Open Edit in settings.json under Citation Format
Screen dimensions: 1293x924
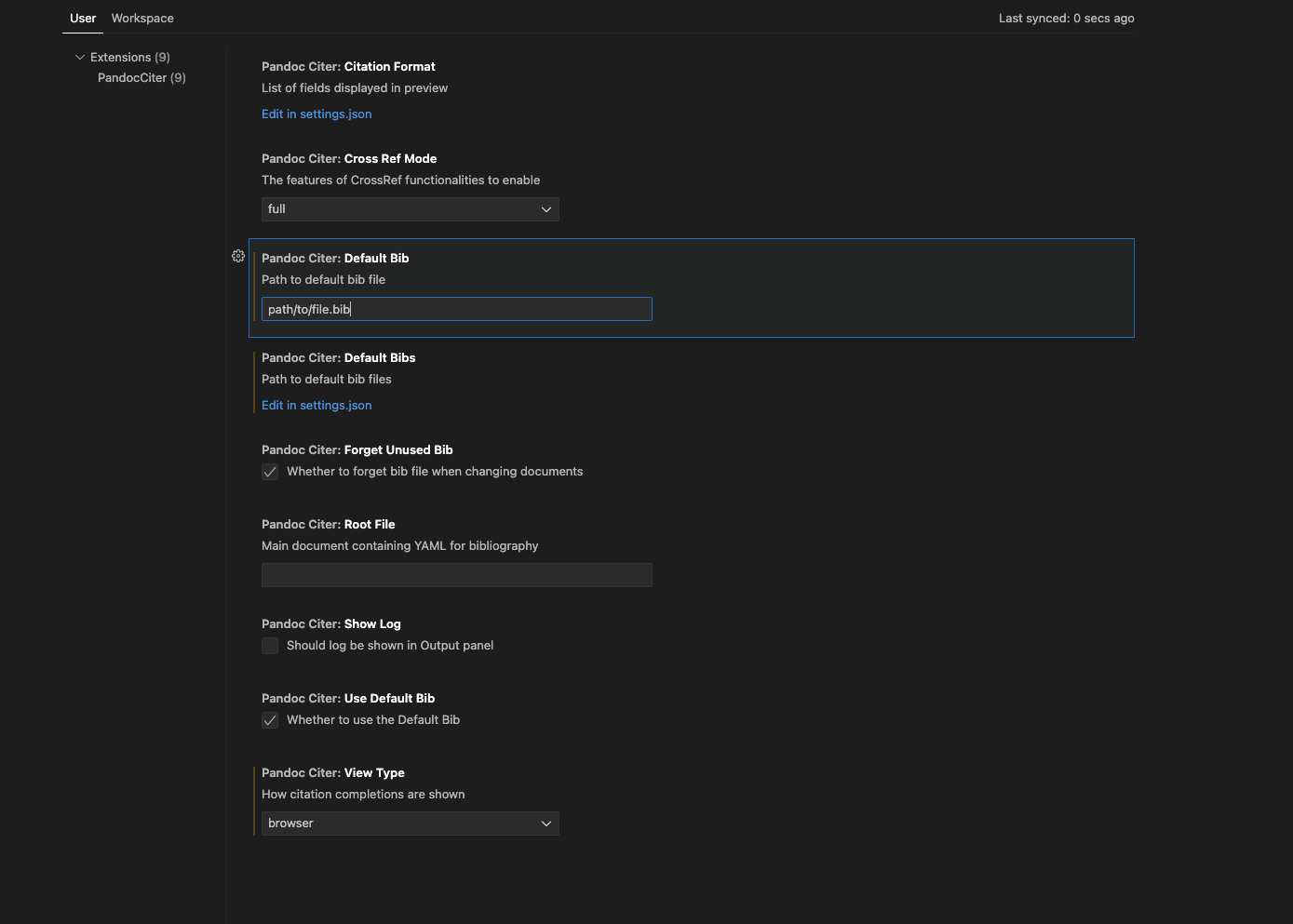tap(317, 114)
